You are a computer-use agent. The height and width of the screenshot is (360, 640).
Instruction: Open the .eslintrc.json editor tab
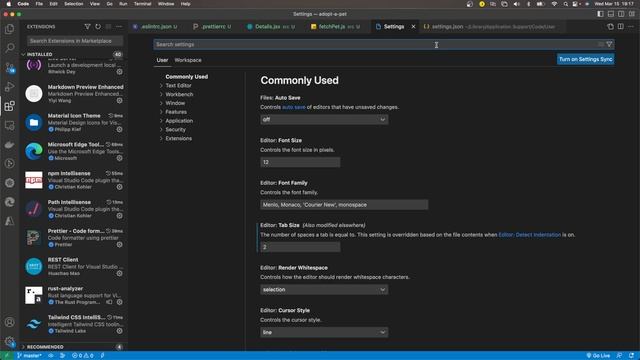(156, 27)
